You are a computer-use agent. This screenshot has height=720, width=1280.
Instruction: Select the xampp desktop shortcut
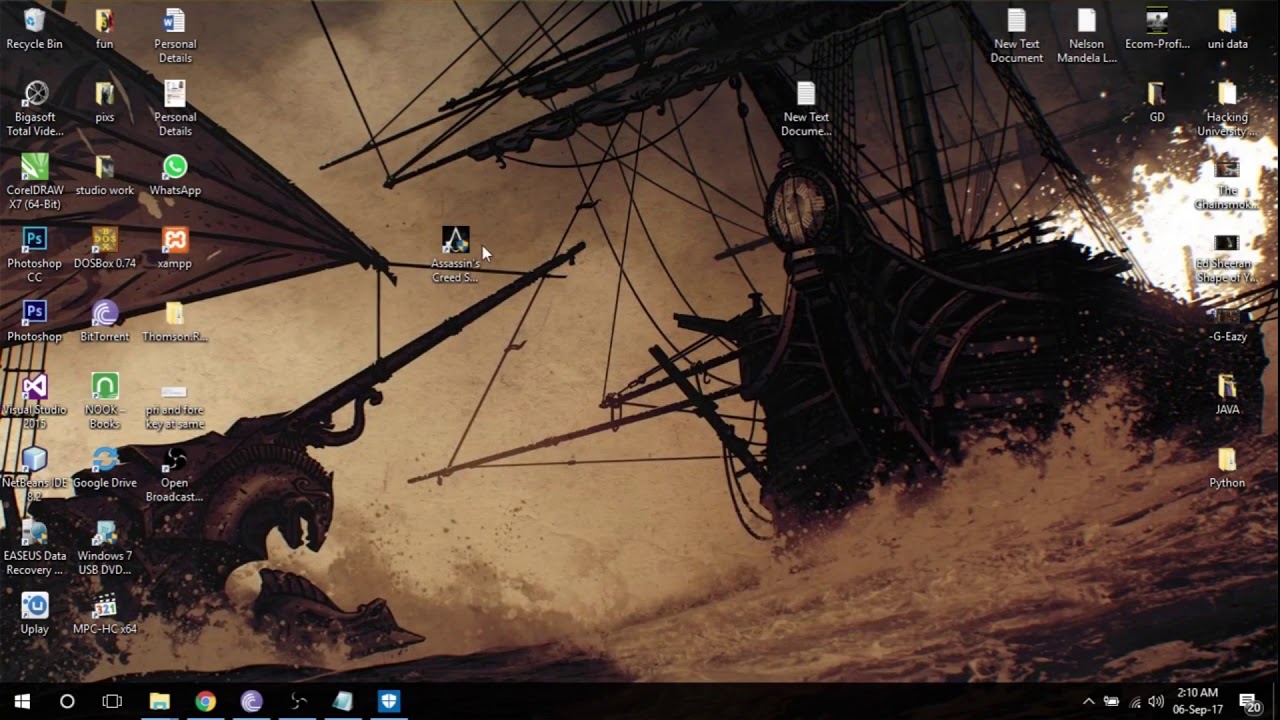pyautogui.click(x=175, y=248)
